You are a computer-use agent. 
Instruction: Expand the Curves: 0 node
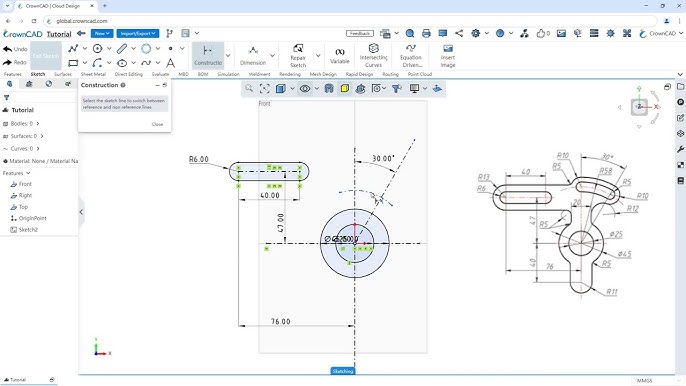[x=38, y=149]
